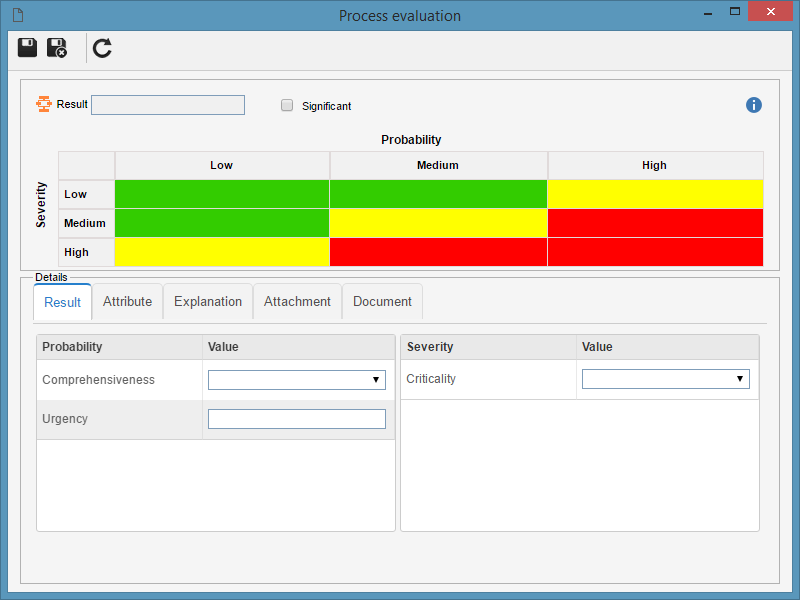The image size is (800, 600).
Task: Switch to the Attribute tab
Action: click(x=128, y=302)
